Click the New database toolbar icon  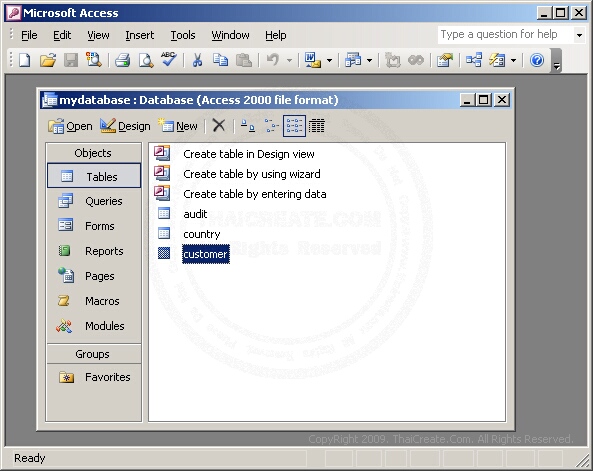25,60
